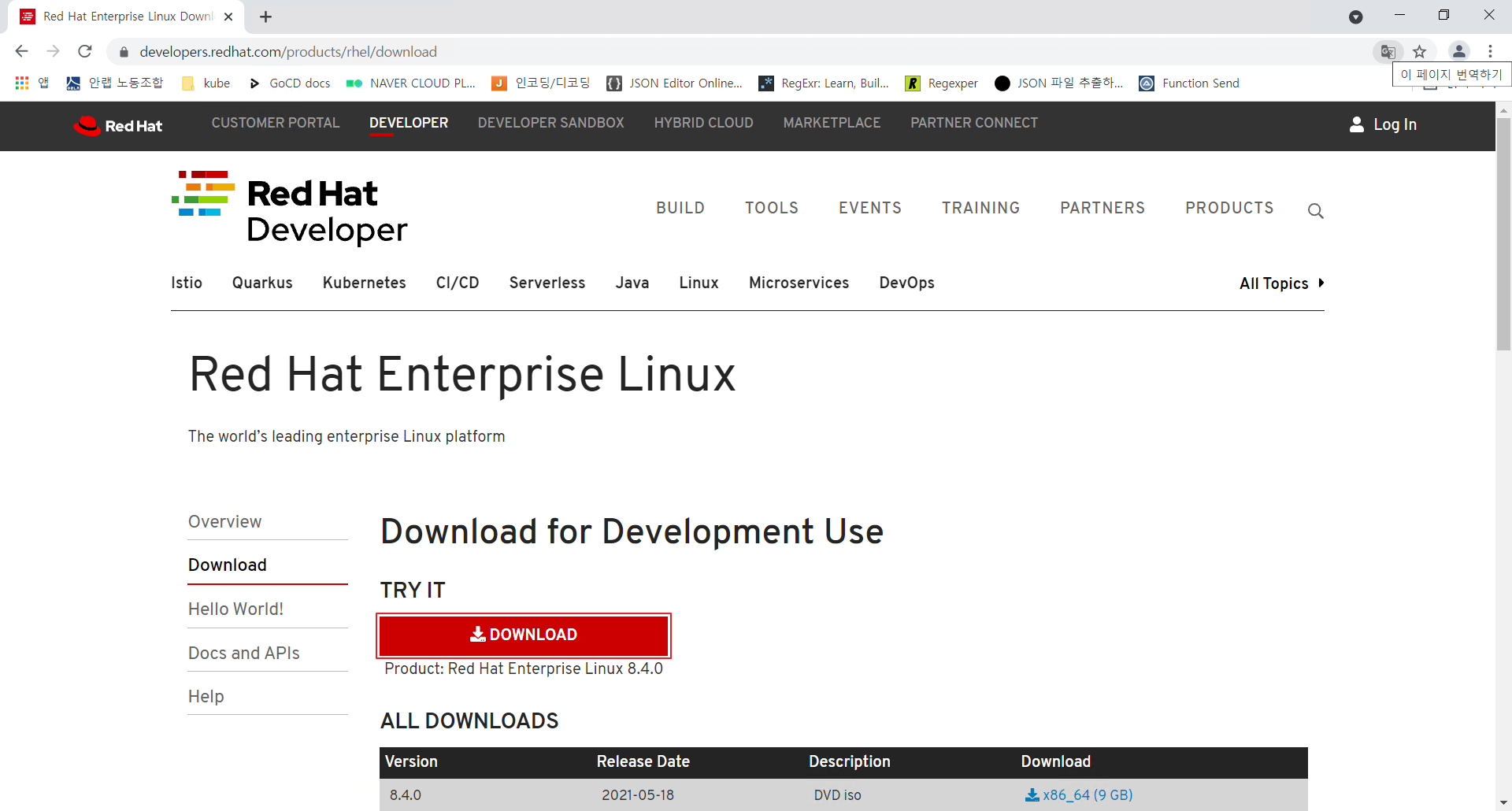Open the Istio topic
Viewport: 1512px width, 811px height.
click(187, 283)
